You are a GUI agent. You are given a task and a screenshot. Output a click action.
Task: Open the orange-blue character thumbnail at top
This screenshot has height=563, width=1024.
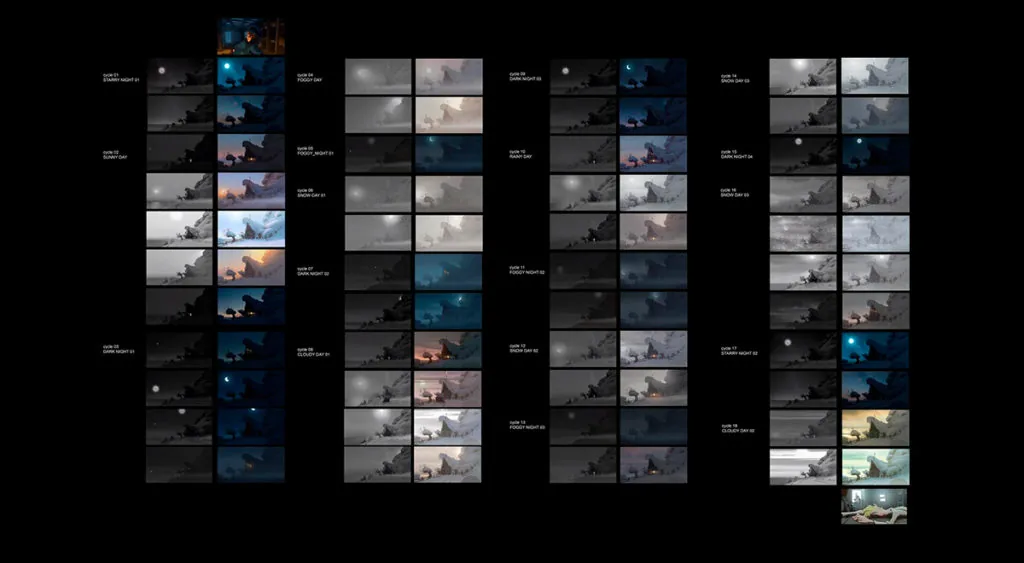tap(251, 37)
